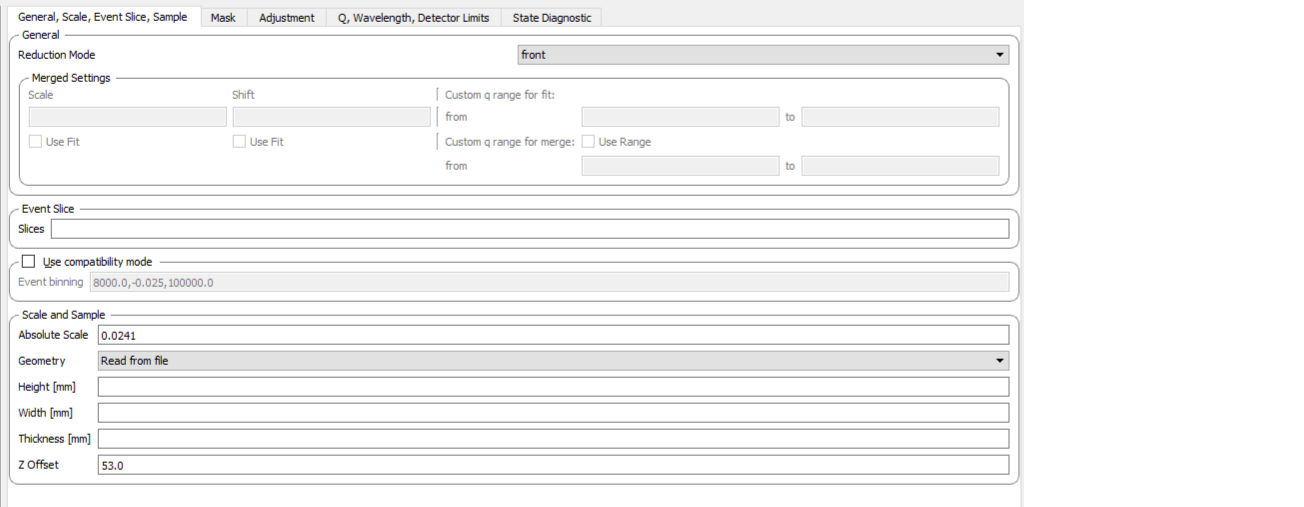This screenshot has height=507, width=1304.
Task: Switch to the Mask tab
Action: pyautogui.click(x=223, y=18)
